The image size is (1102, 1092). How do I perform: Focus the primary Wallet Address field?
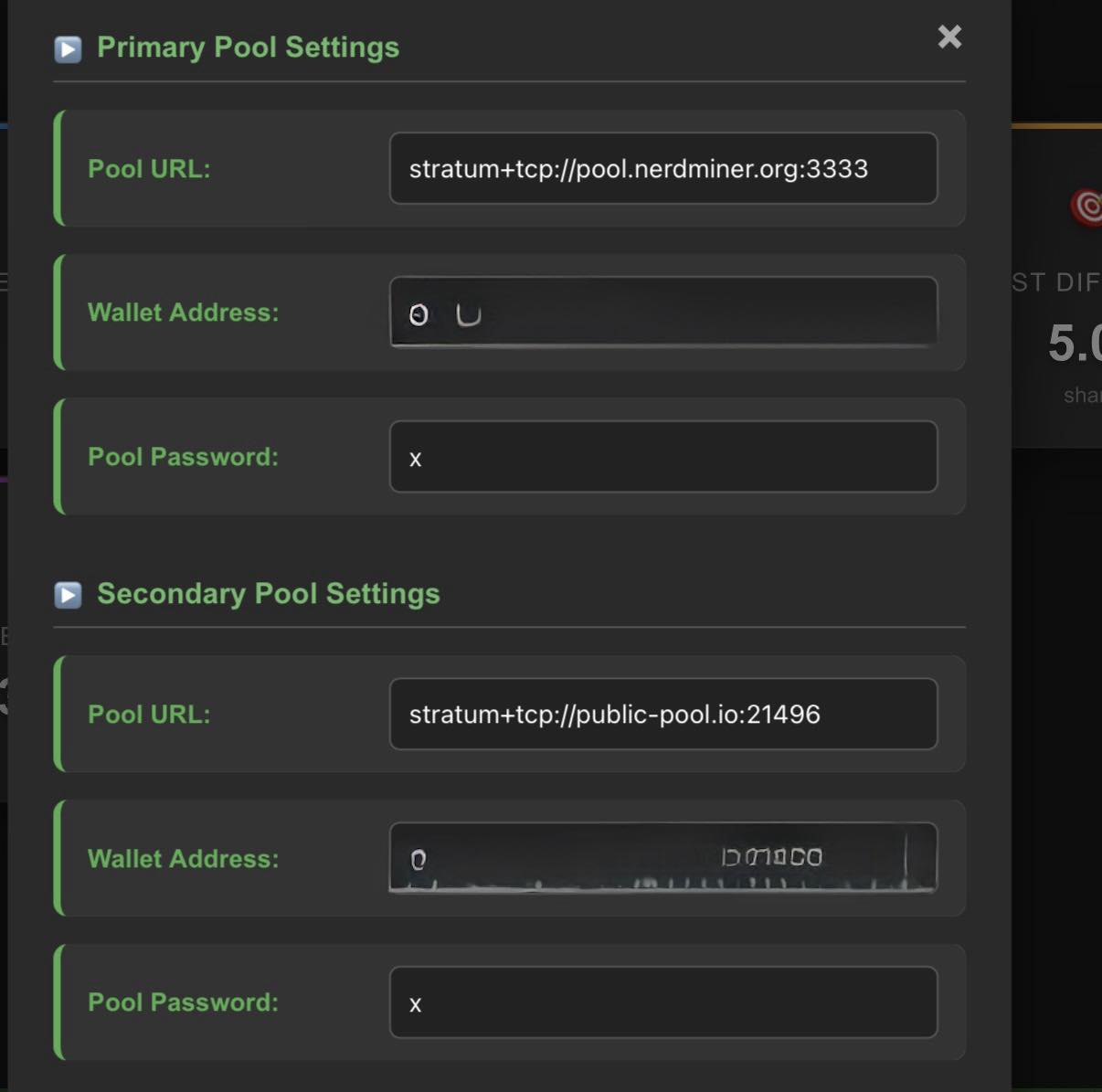pos(663,313)
